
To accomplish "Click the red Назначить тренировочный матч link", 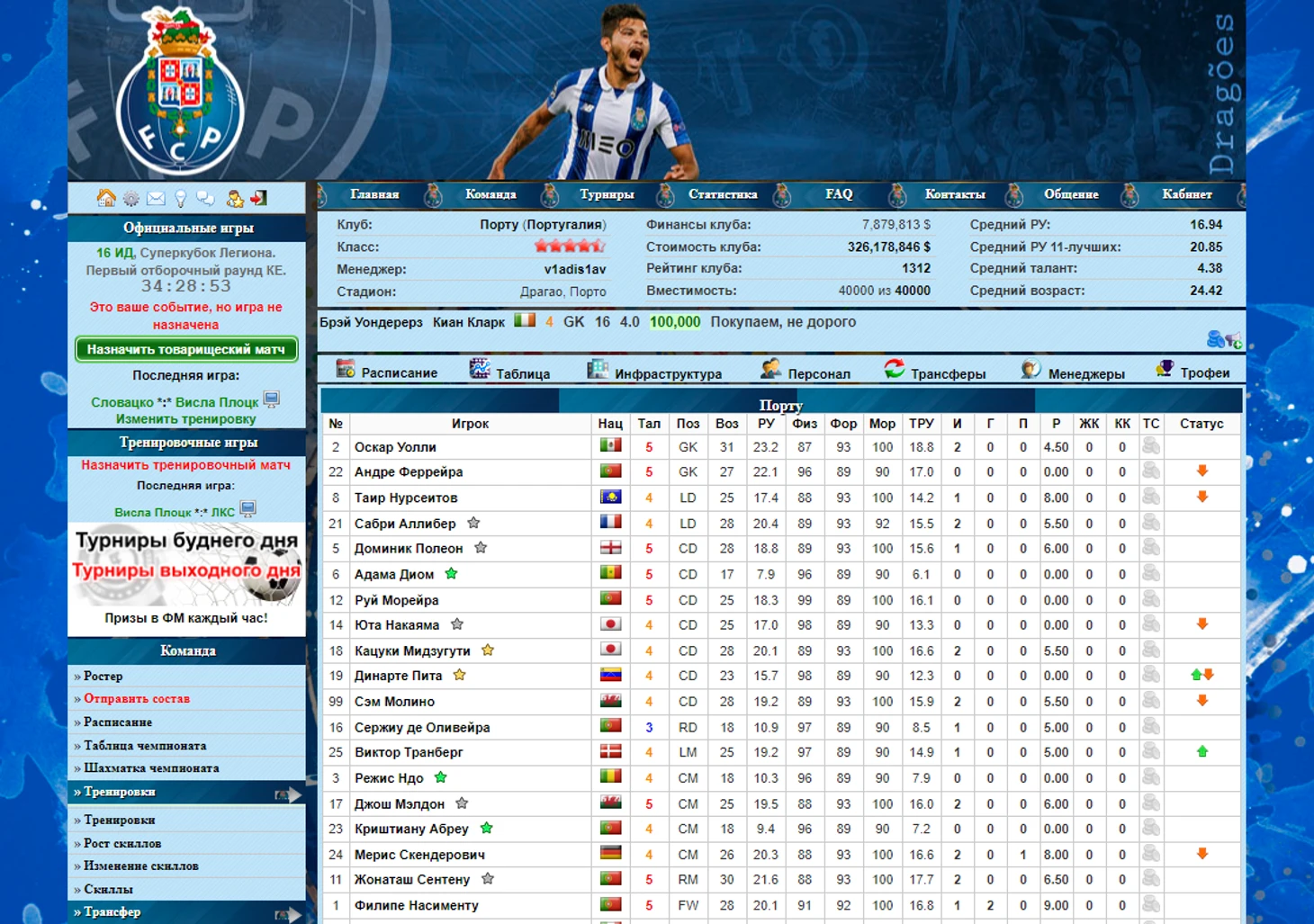I will (x=186, y=465).
